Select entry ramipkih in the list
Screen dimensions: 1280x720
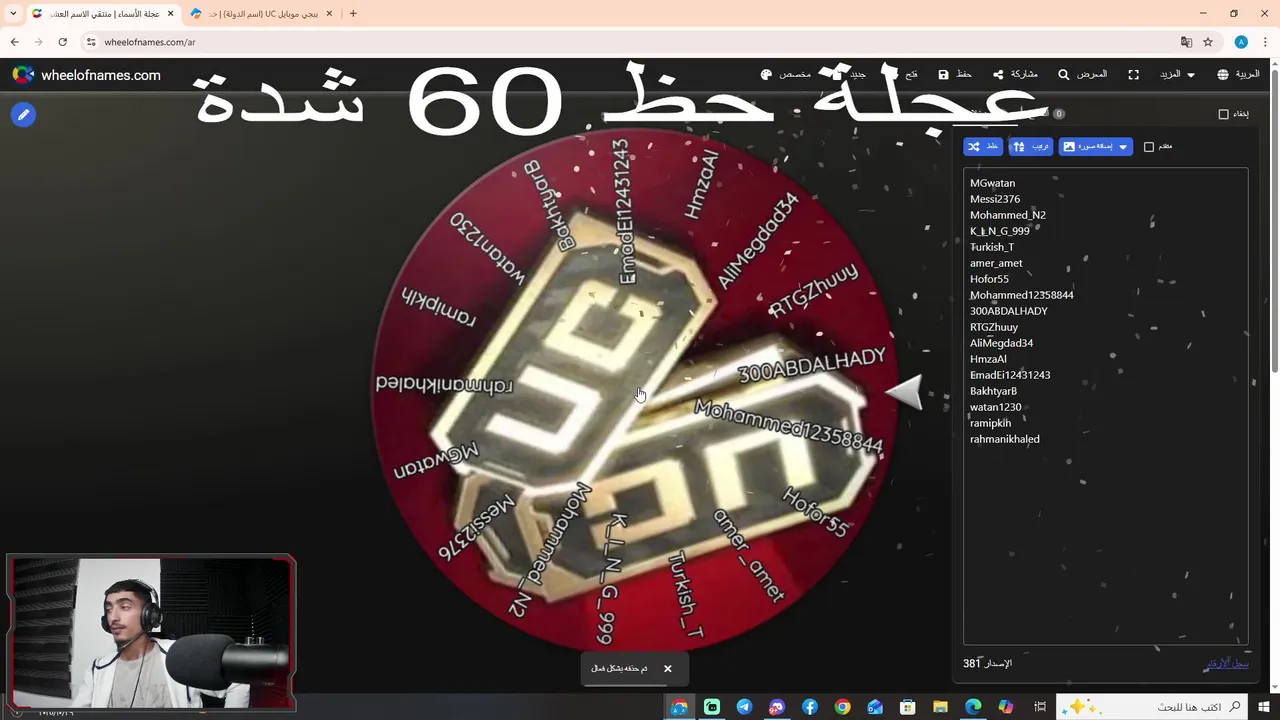pos(990,423)
